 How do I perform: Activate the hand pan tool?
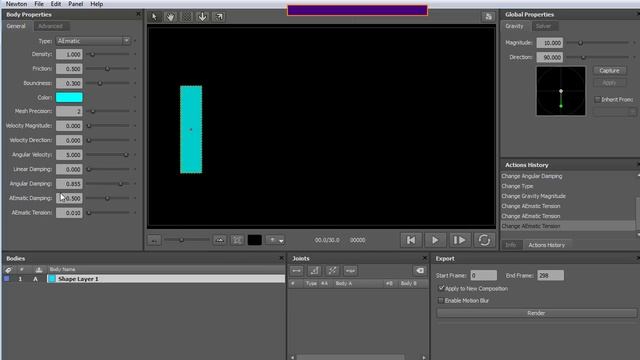[170, 17]
